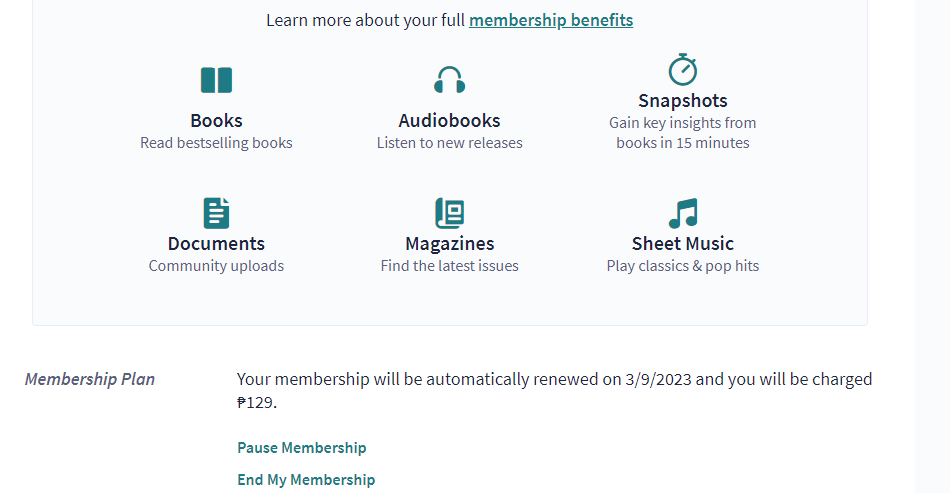Image resolution: width=950 pixels, height=493 pixels.
Task: Select the Sheet Music heading label
Action: tap(682, 244)
